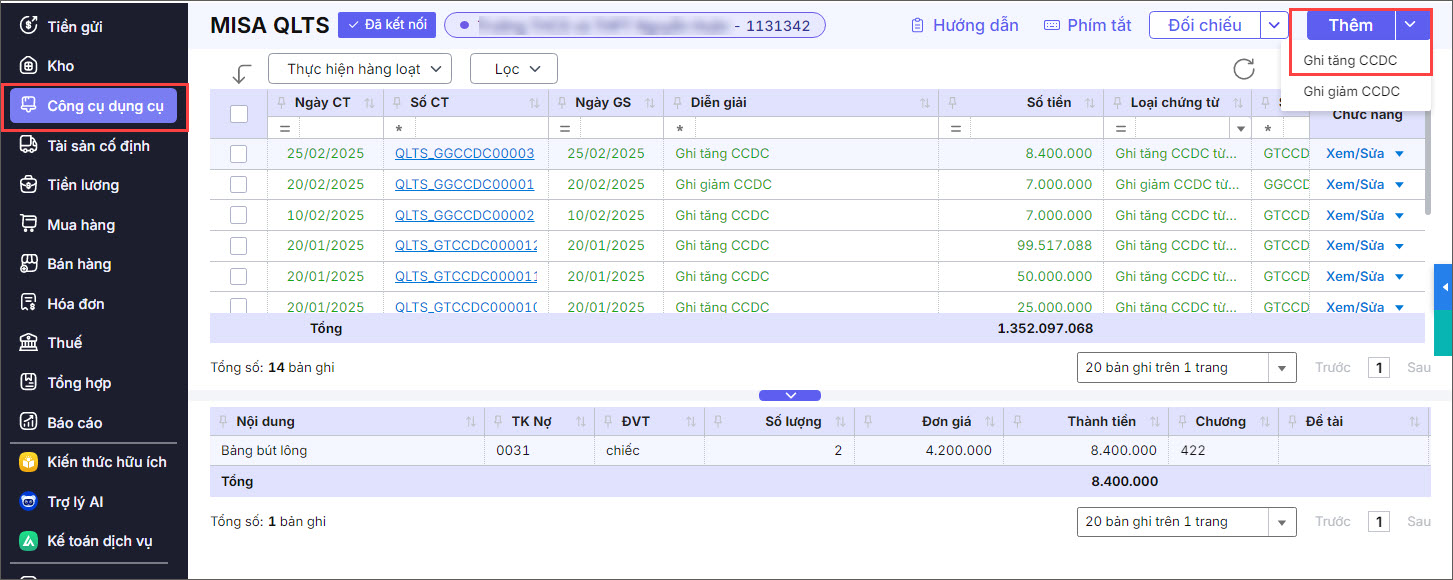Screen dimensions: 1453x580
Task: Click the Thuế bank icon
Action: pos(29,343)
